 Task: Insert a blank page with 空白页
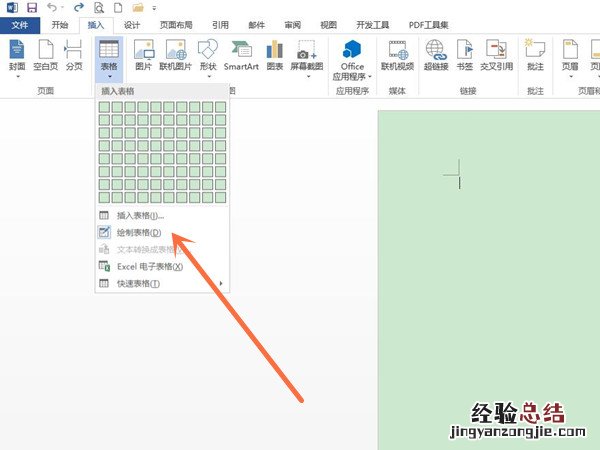46,55
